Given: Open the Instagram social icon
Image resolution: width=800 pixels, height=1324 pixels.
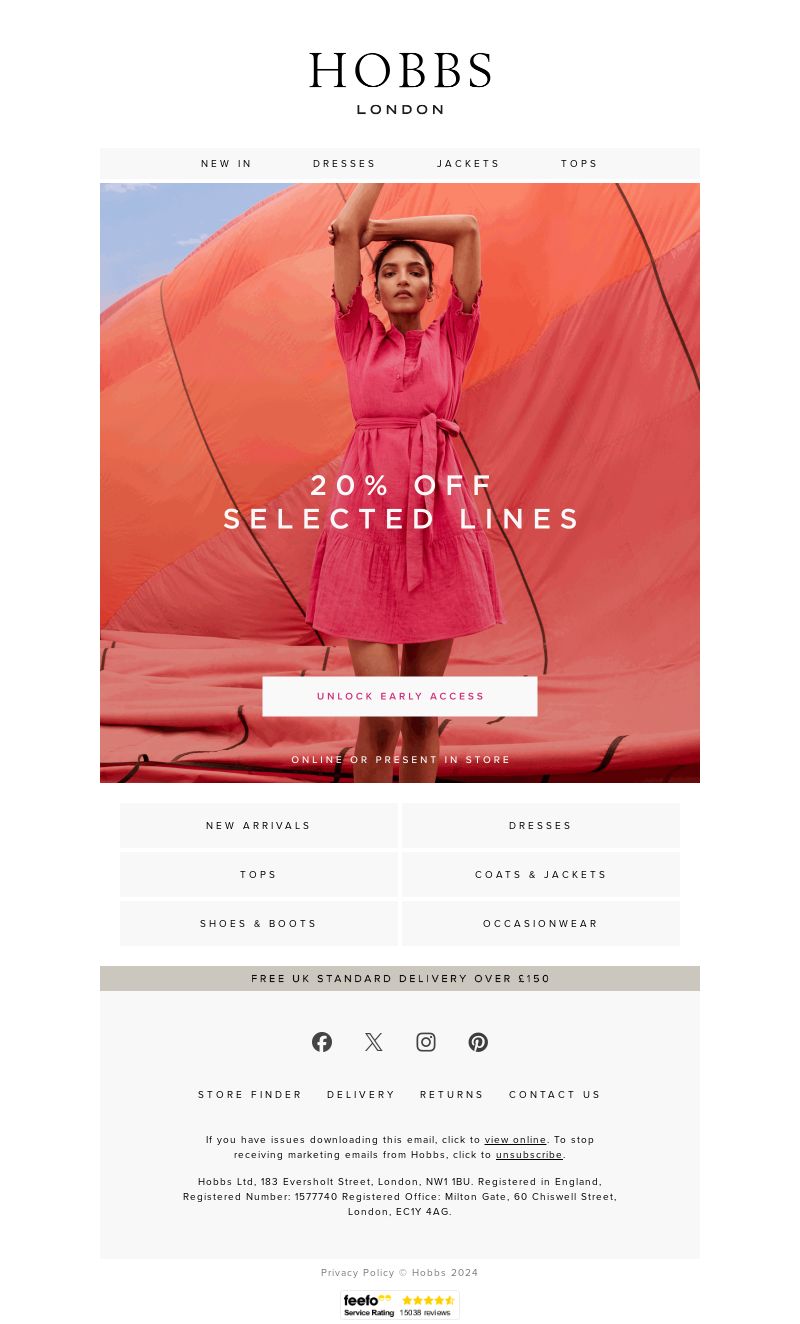Looking at the screenshot, I should [426, 1042].
